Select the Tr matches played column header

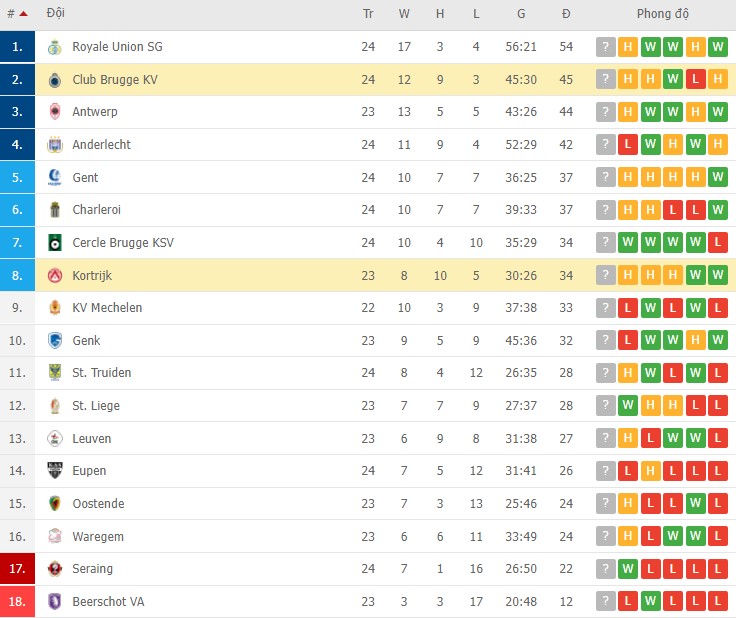point(368,14)
